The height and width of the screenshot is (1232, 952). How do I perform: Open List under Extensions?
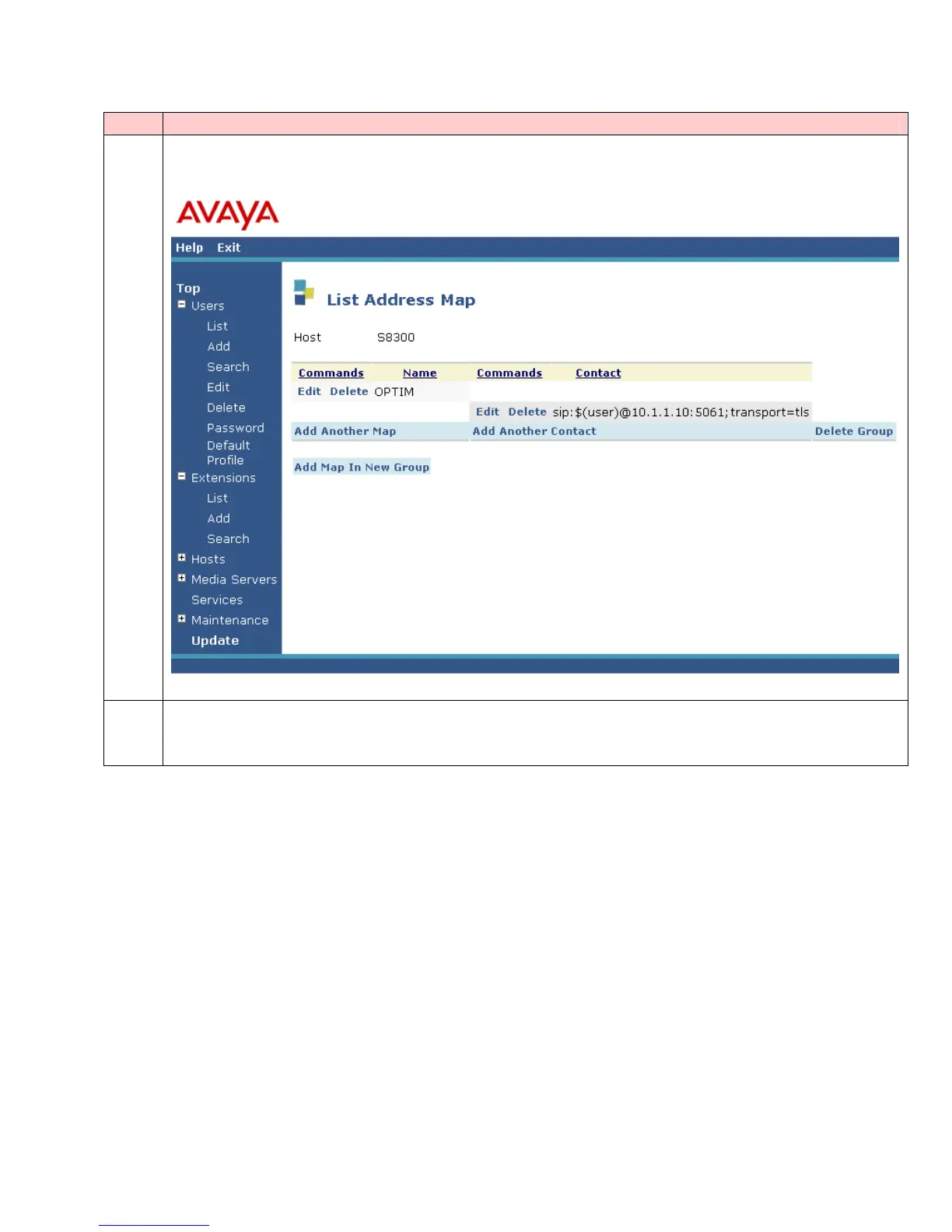click(217, 498)
